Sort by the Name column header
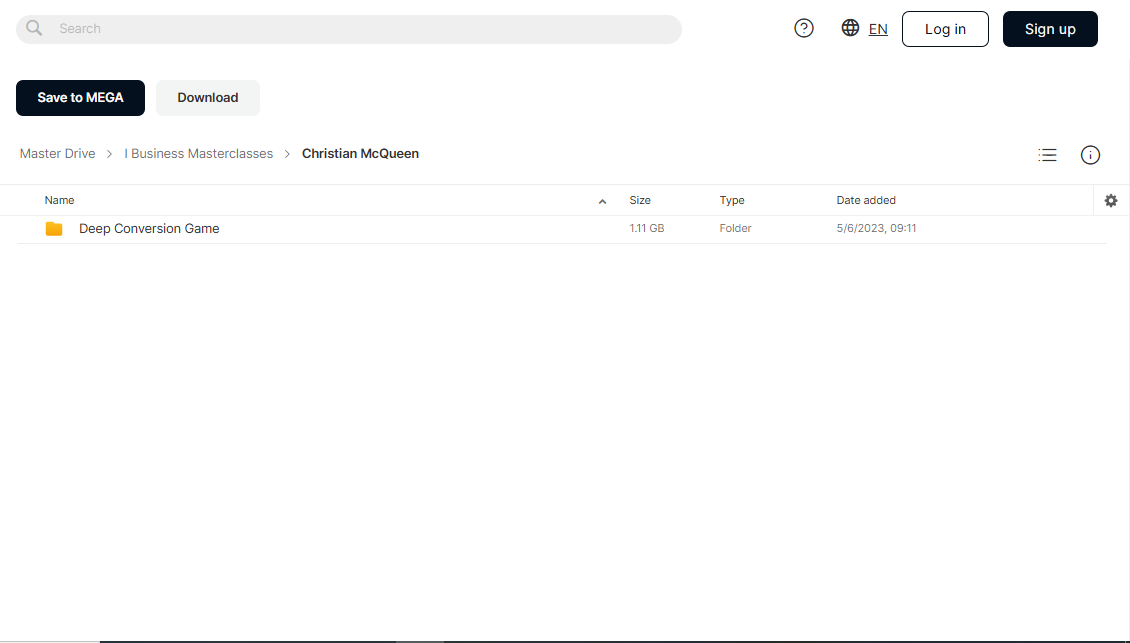The image size is (1130, 643). (59, 200)
